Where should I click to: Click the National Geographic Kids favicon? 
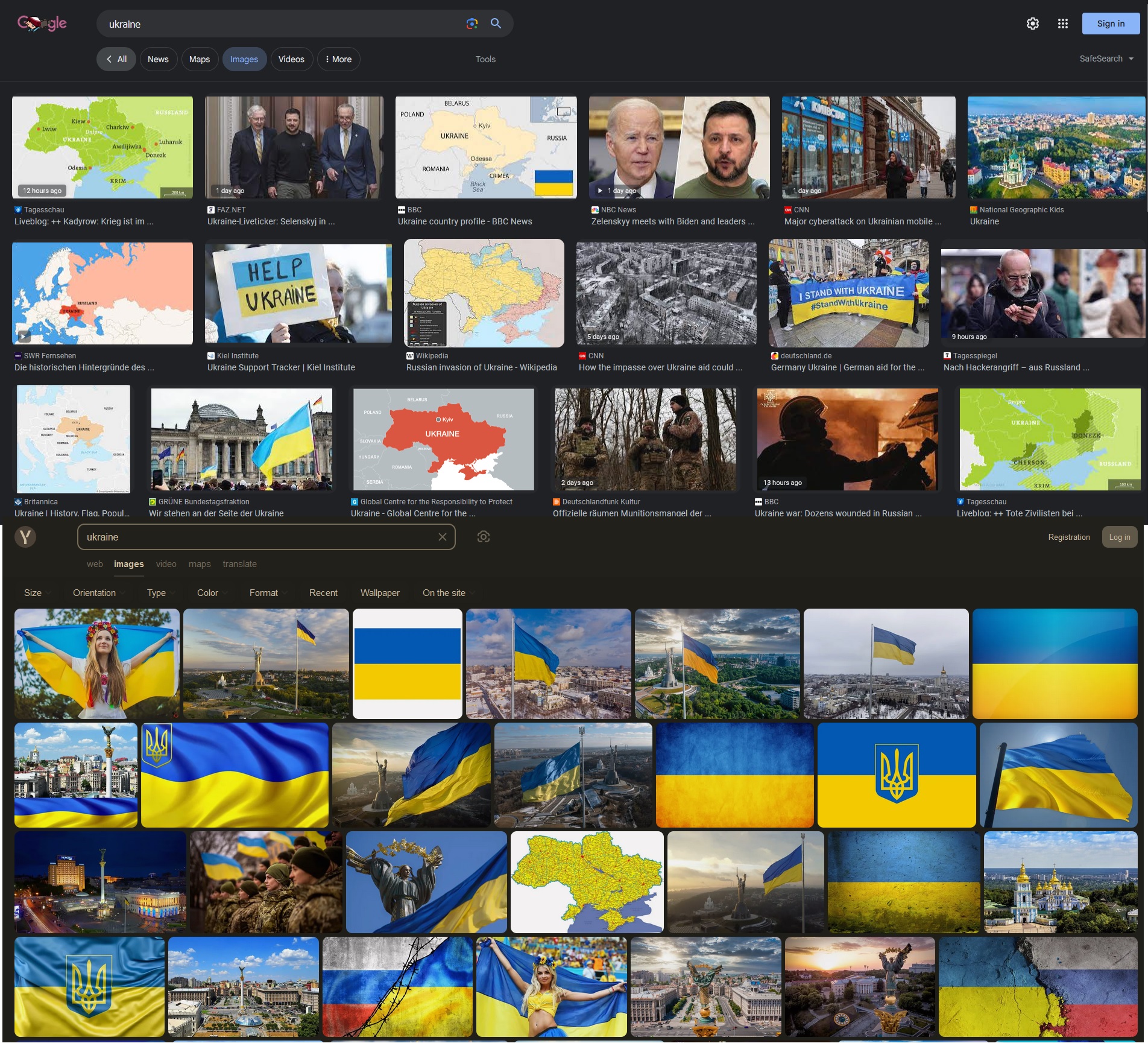coord(973,210)
